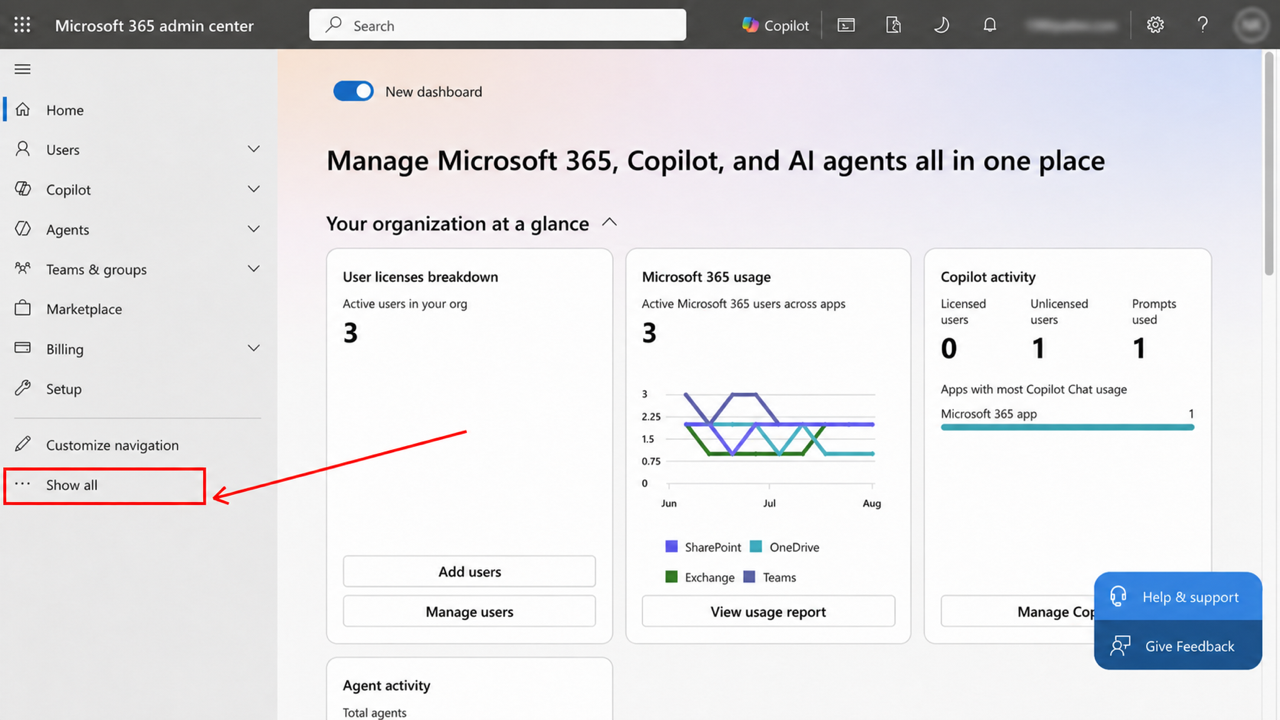Expand the Copilot menu chevron

(x=254, y=189)
